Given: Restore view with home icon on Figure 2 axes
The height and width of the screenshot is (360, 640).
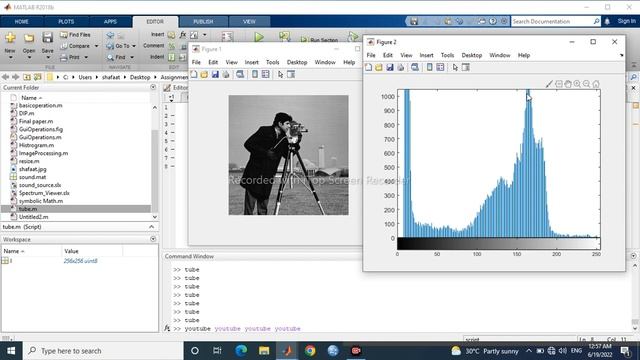Looking at the screenshot, I should pos(596,84).
